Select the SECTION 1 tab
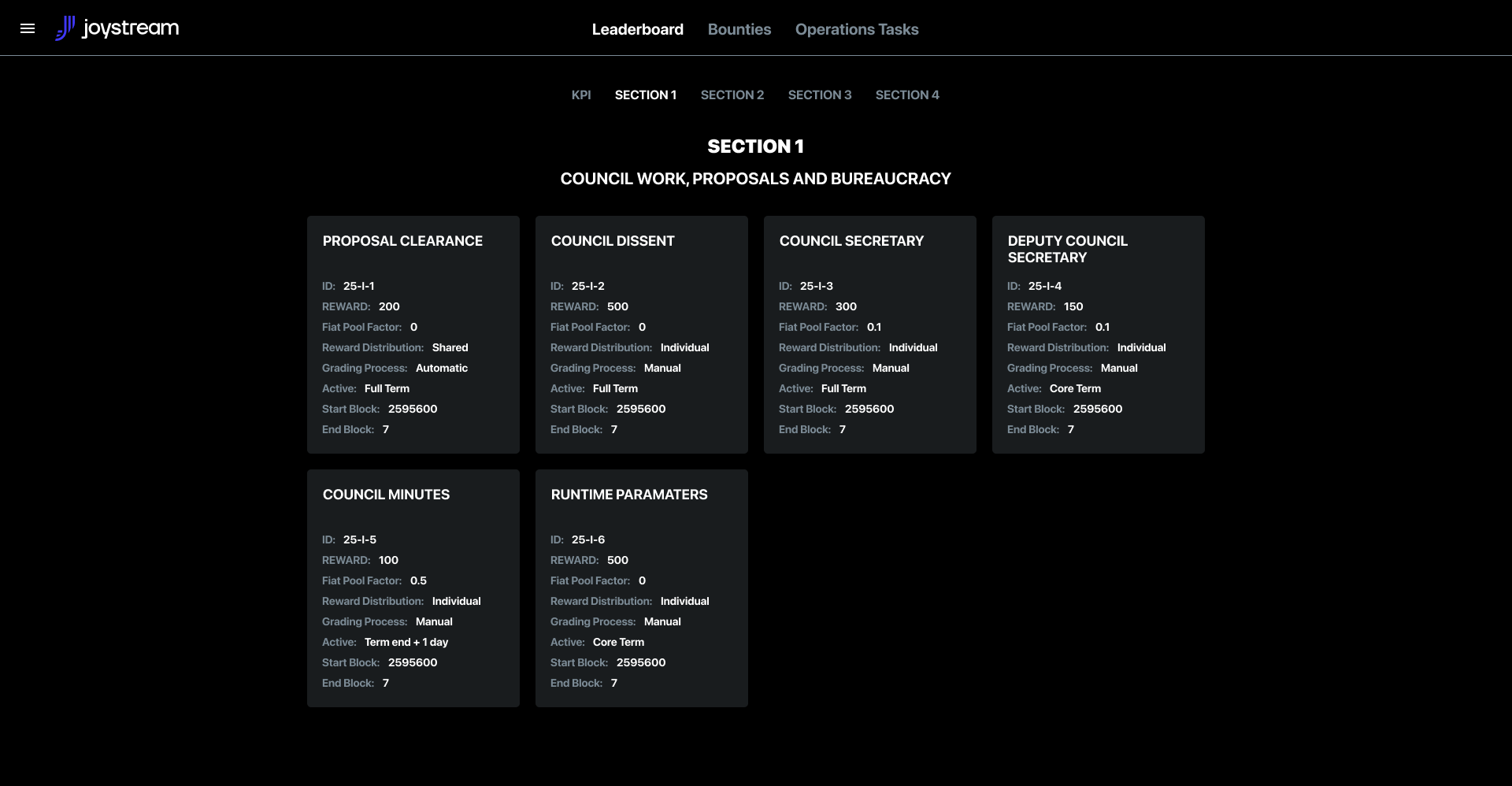Viewport: 1512px width, 786px height. pyautogui.click(x=646, y=95)
